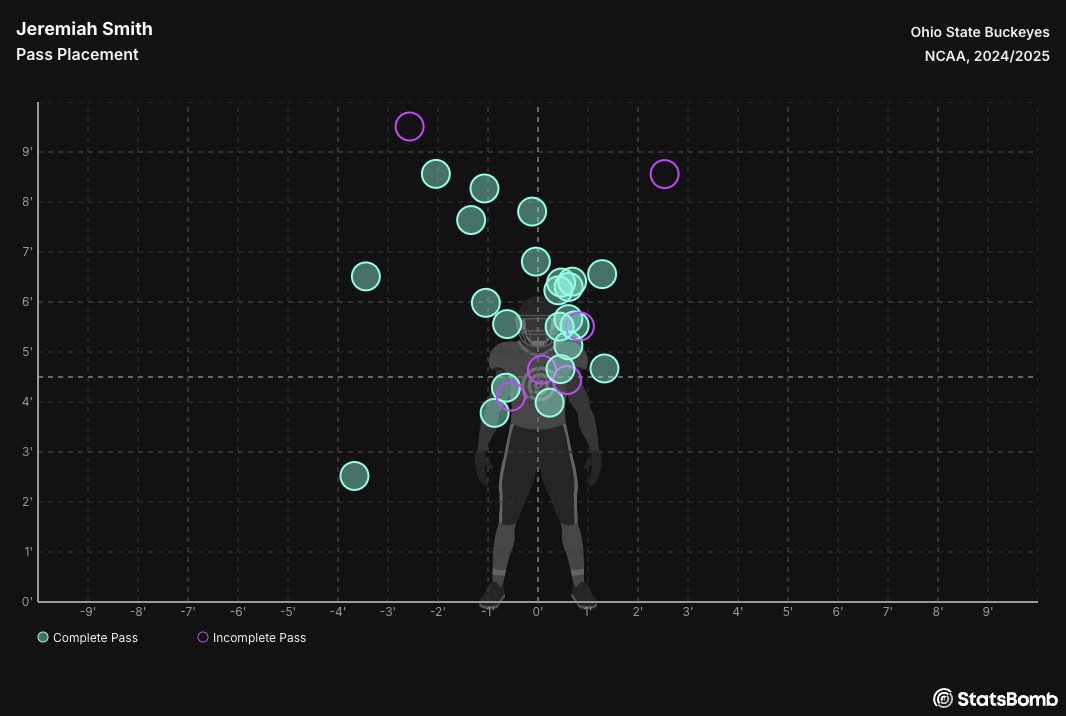Select the complete pass marker near -1', 6'
This screenshot has height=716, width=1066.
pyautogui.click(x=485, y=303)
